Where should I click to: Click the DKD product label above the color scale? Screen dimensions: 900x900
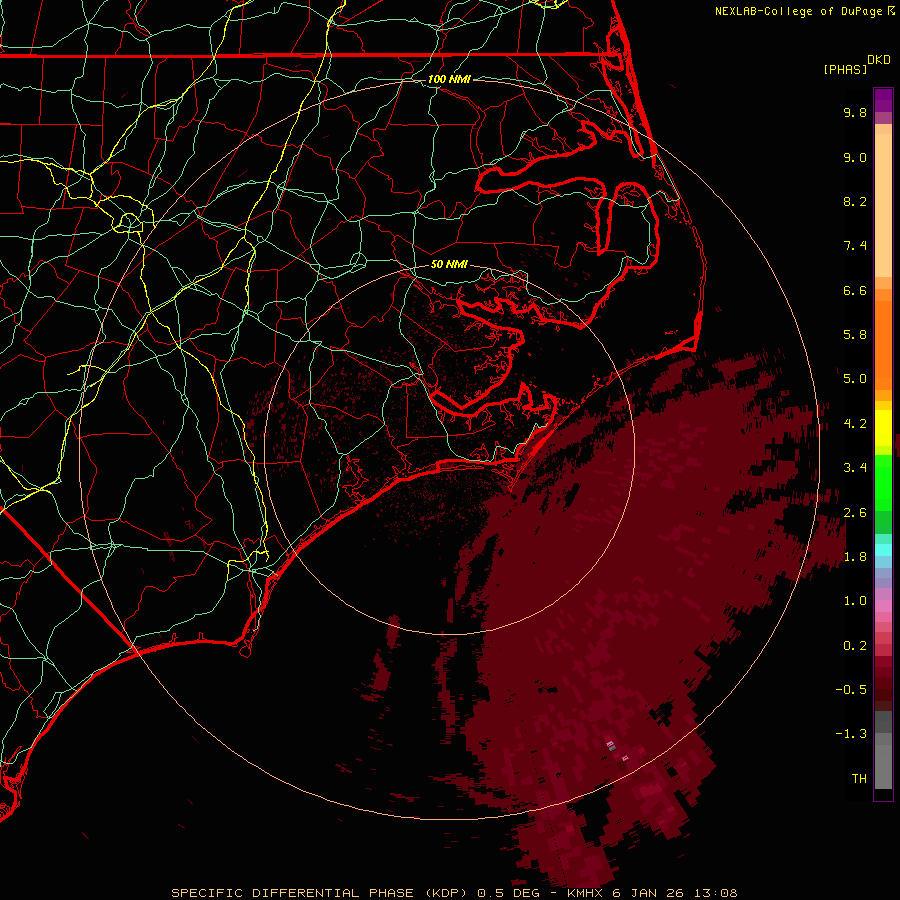point(879,60)
